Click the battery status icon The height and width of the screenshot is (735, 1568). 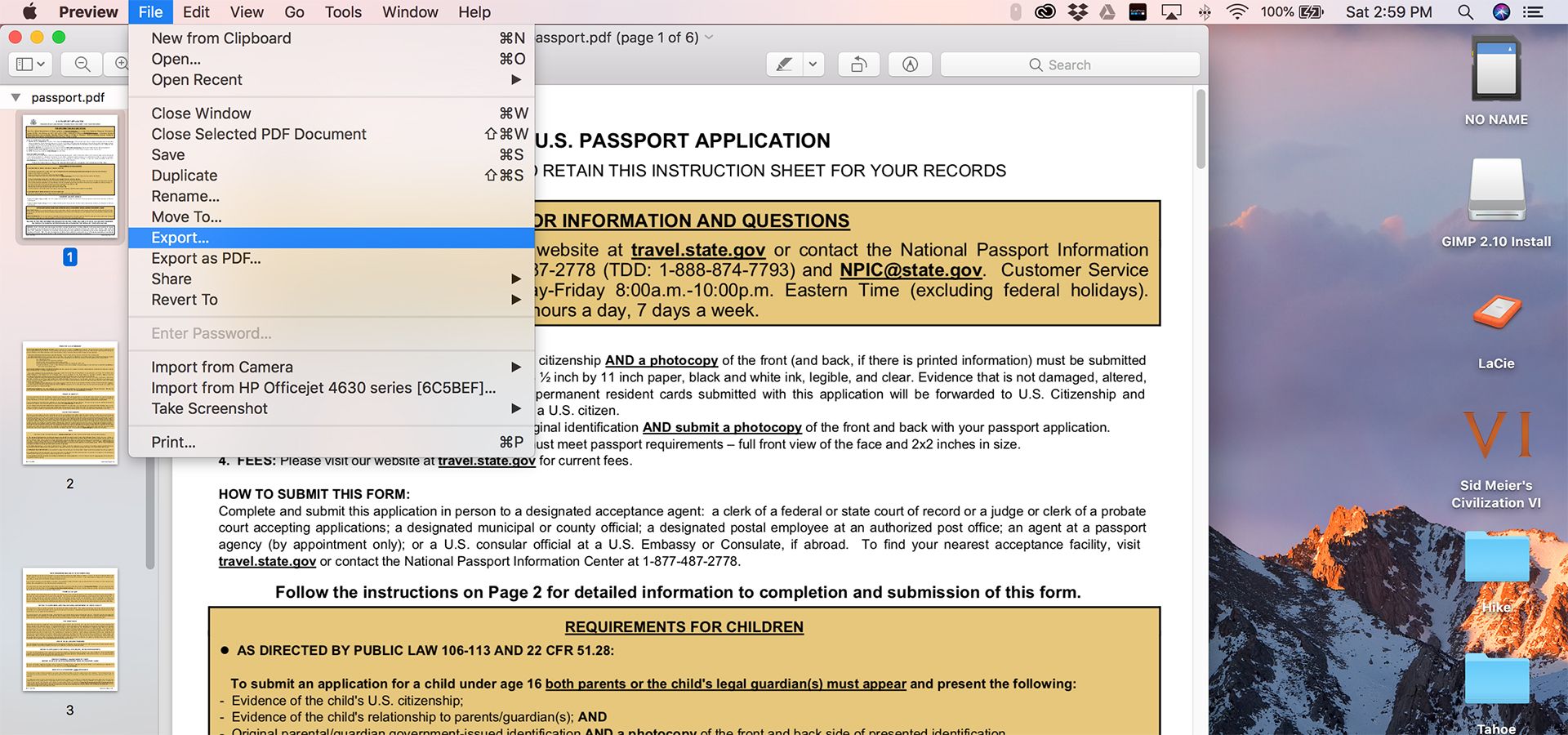(x=1311, y=11)
